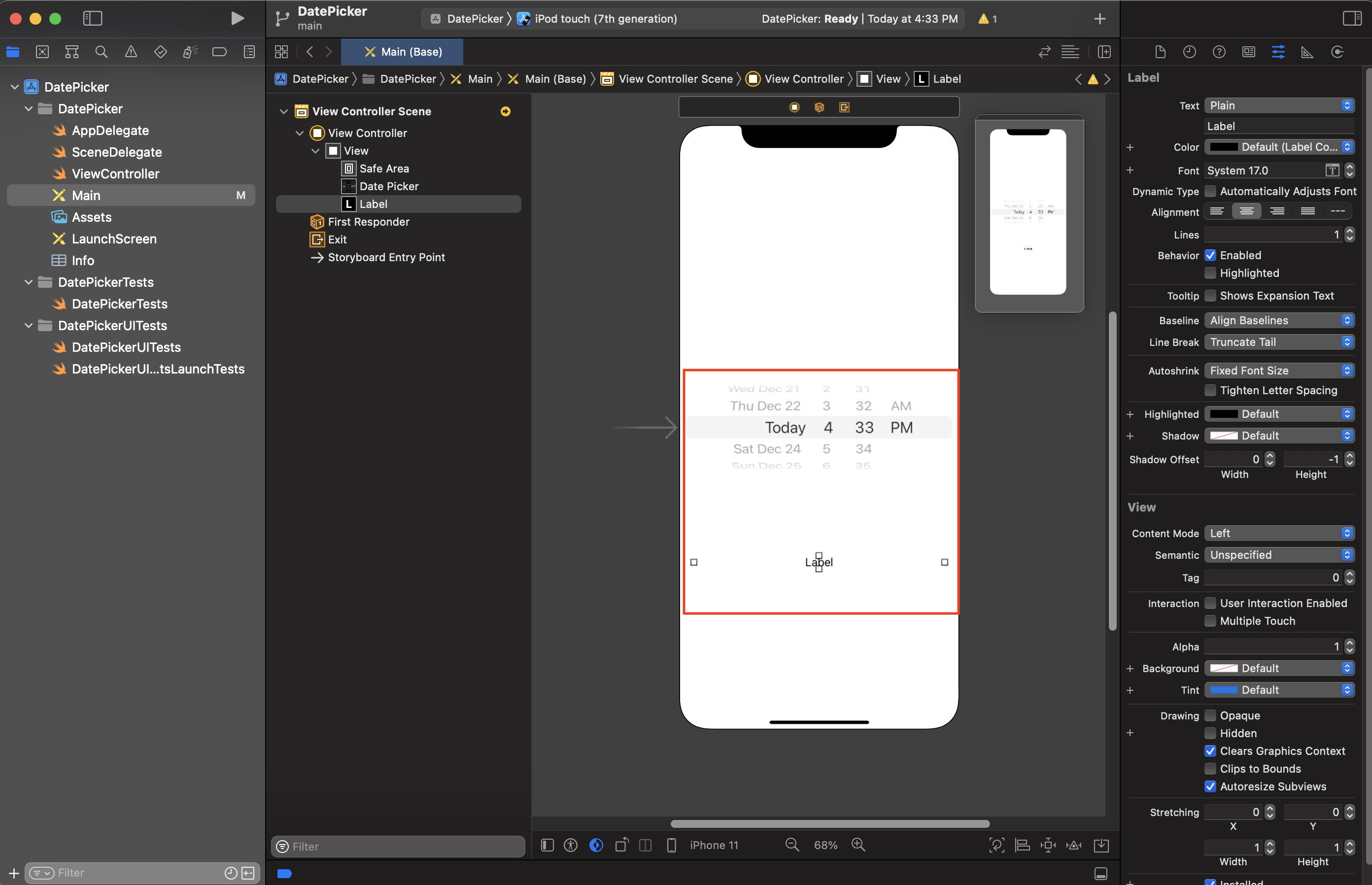Show the Issue navigator warning icon
Screen dimensions: 1372x885
[x=131, y=52]
